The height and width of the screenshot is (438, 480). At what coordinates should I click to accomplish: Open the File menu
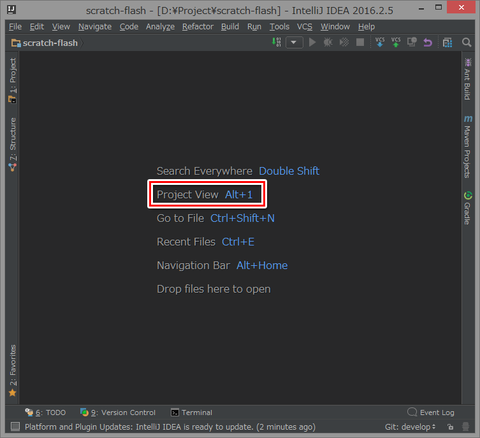(15, 27)
